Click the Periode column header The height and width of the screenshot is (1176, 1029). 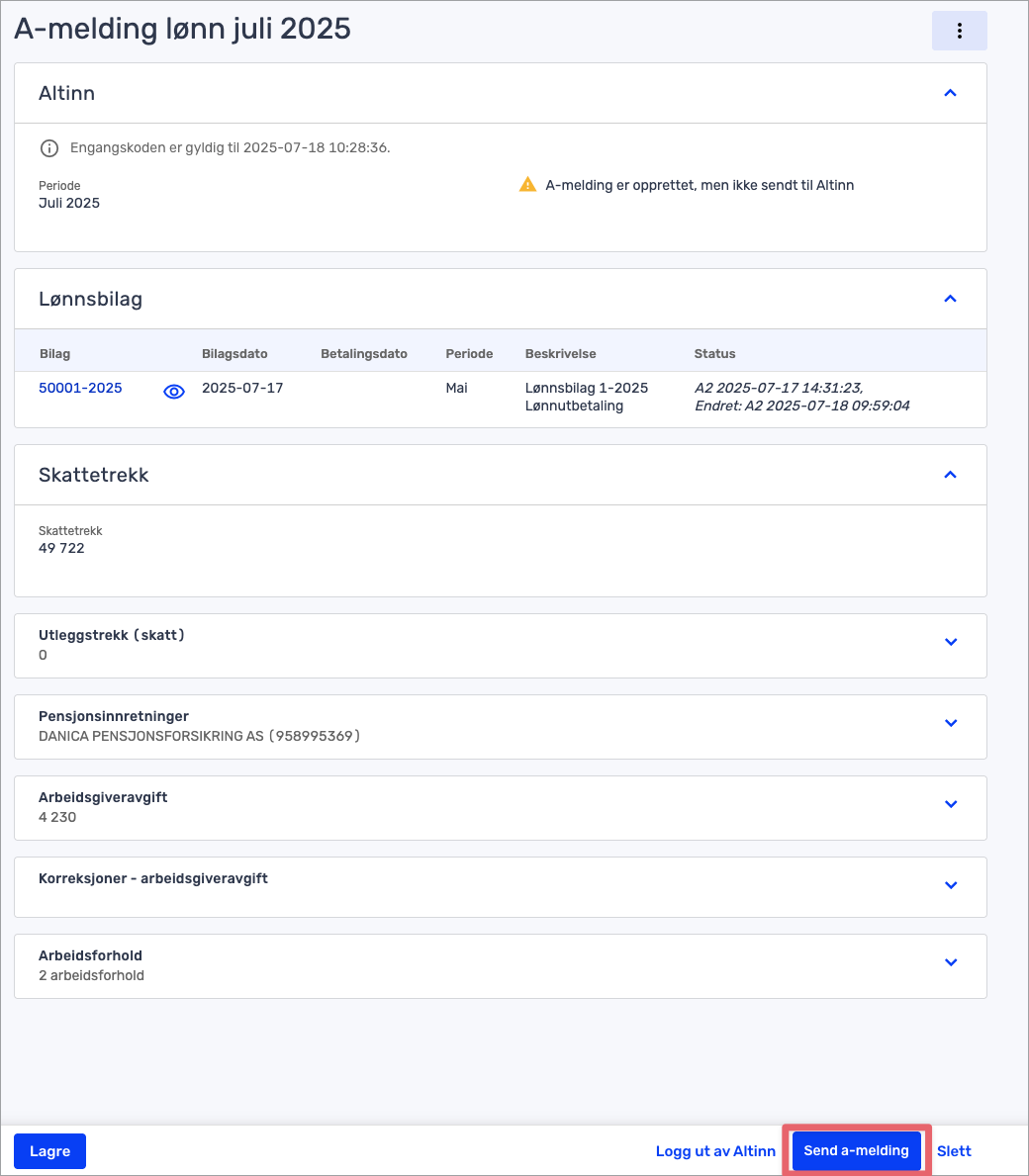[470, 354]
